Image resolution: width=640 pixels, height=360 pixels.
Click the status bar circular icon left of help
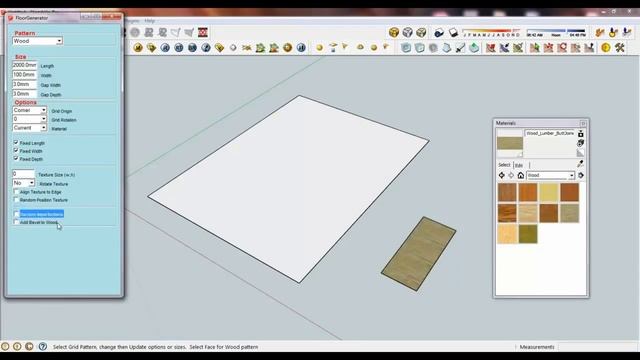[29, 347]
